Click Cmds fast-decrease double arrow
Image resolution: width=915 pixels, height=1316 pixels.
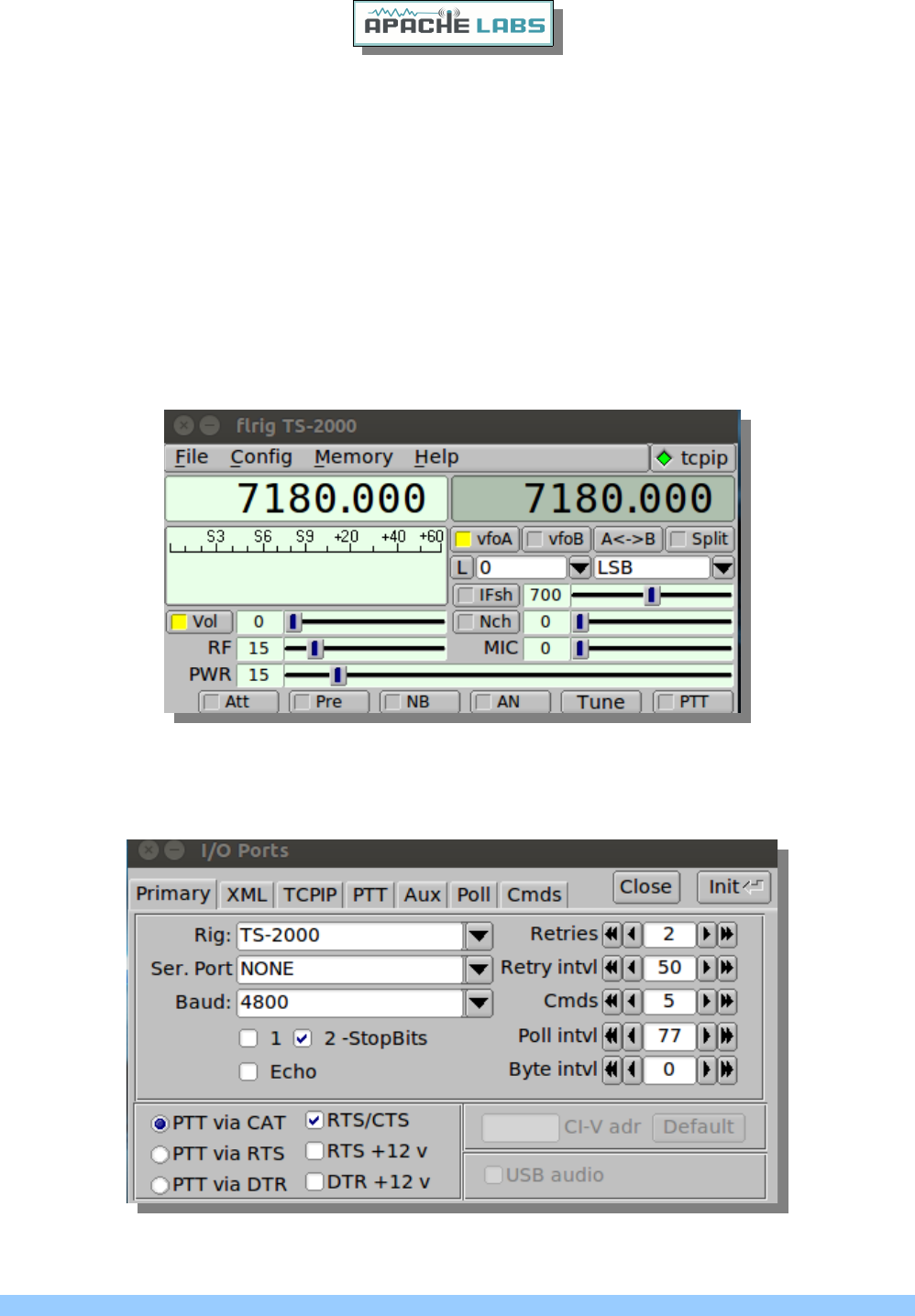pyautogui.click(x=612, y=1002)
